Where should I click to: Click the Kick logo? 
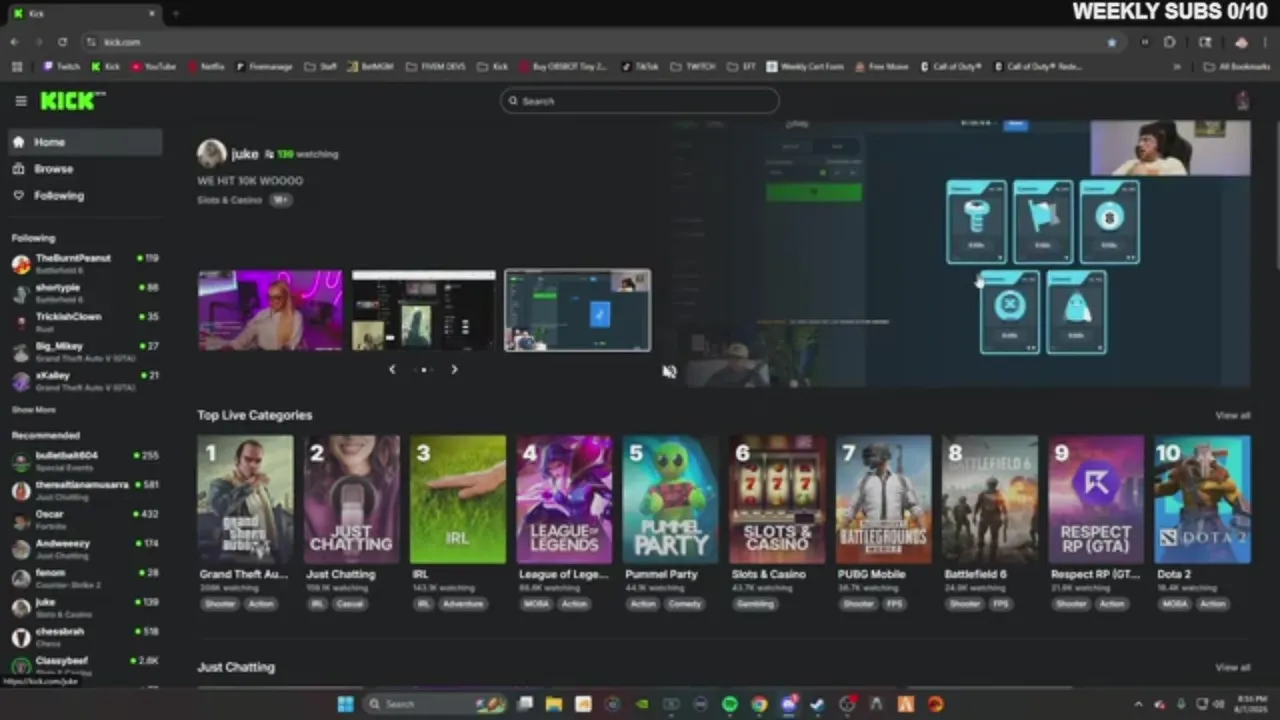(72, 101)
